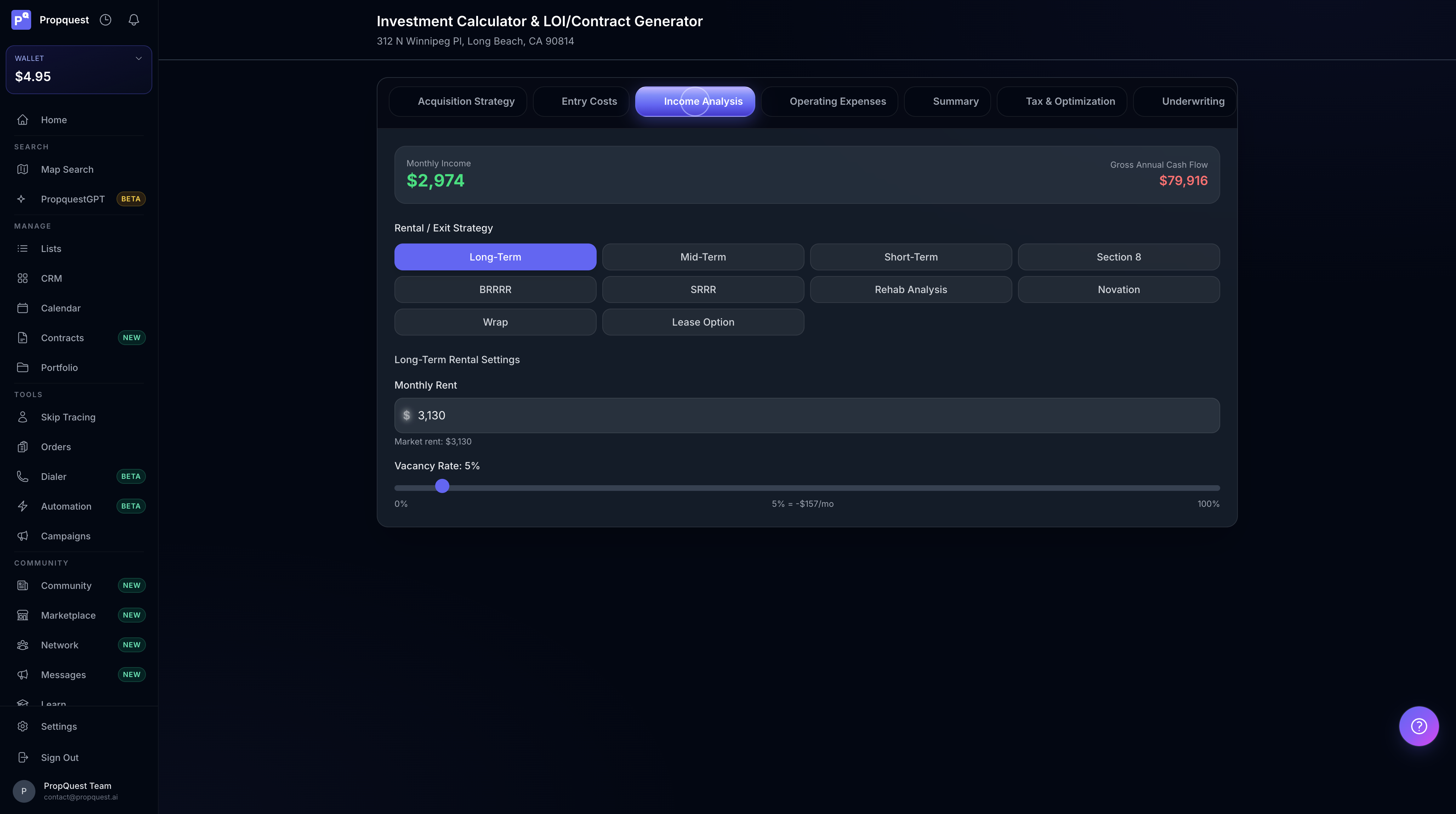Click the Vacancy Rate slider handle
1456x814 pixels.
tap(442, 486)
